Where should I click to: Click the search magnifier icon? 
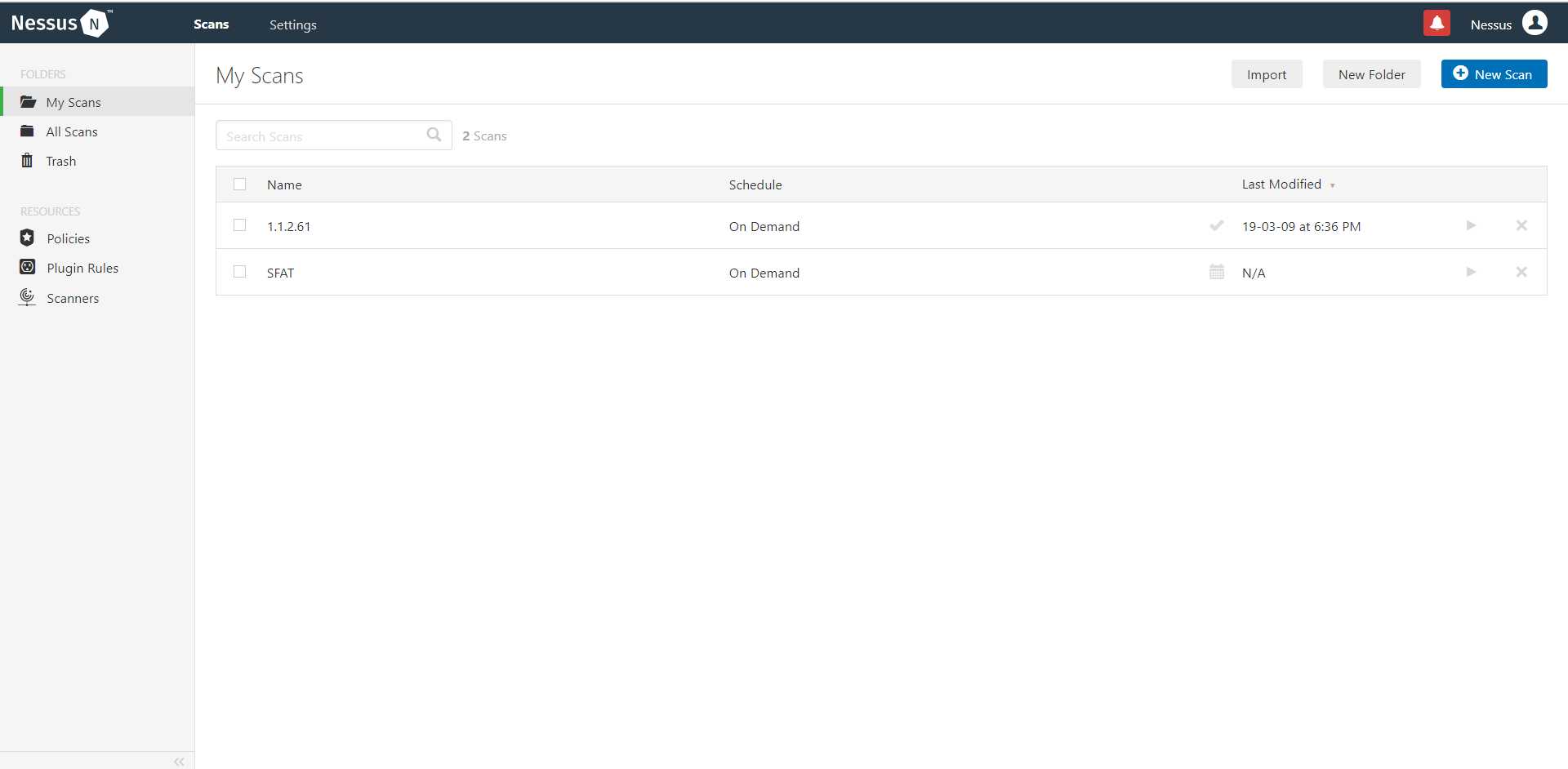[434, 135]
